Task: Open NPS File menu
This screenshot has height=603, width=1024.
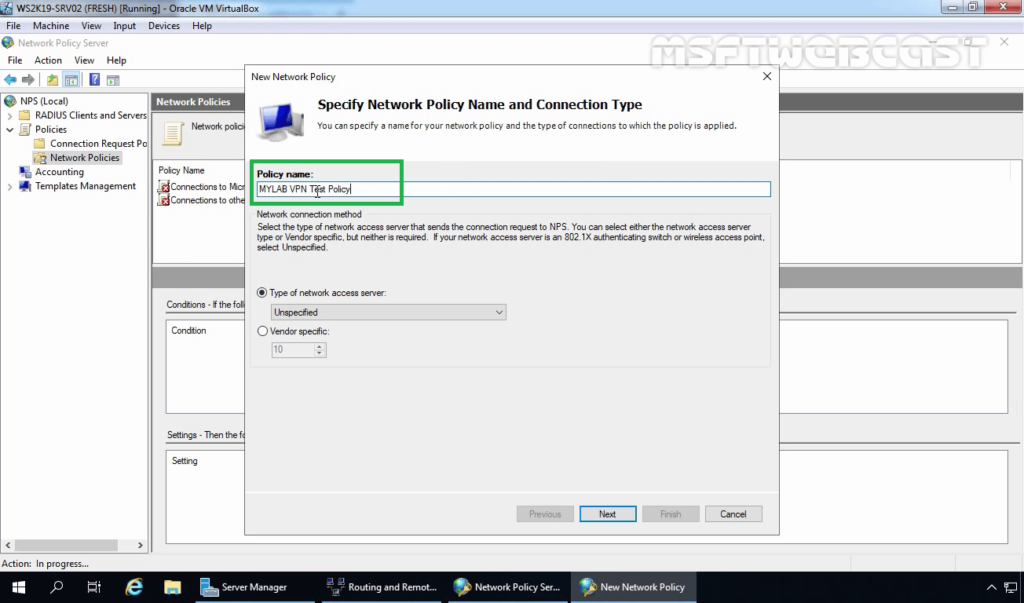Action: [x=14, y=60]
